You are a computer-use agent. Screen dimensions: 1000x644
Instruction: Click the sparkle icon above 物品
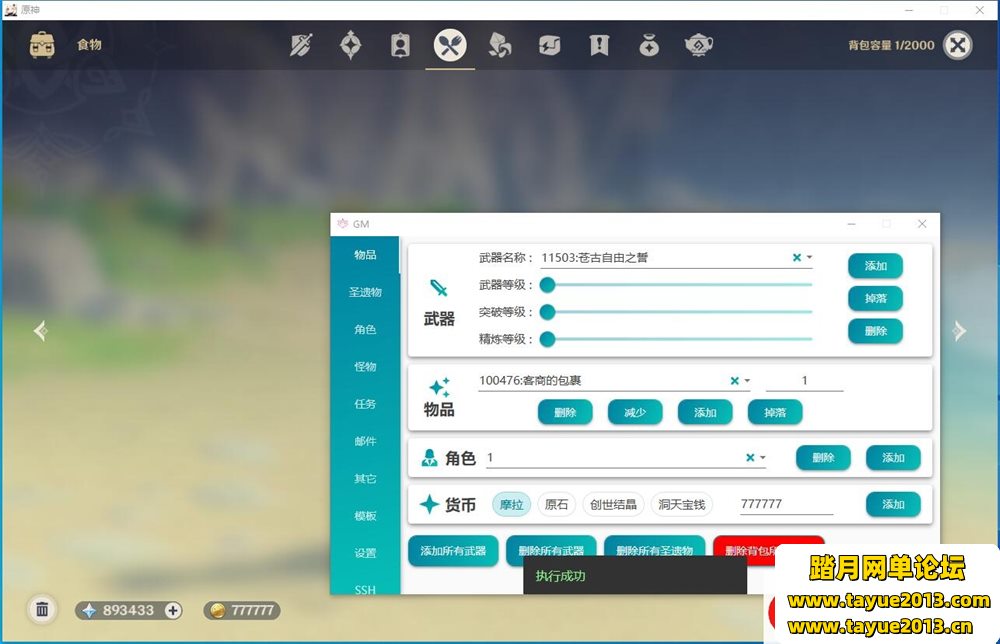tap(439, 386)
